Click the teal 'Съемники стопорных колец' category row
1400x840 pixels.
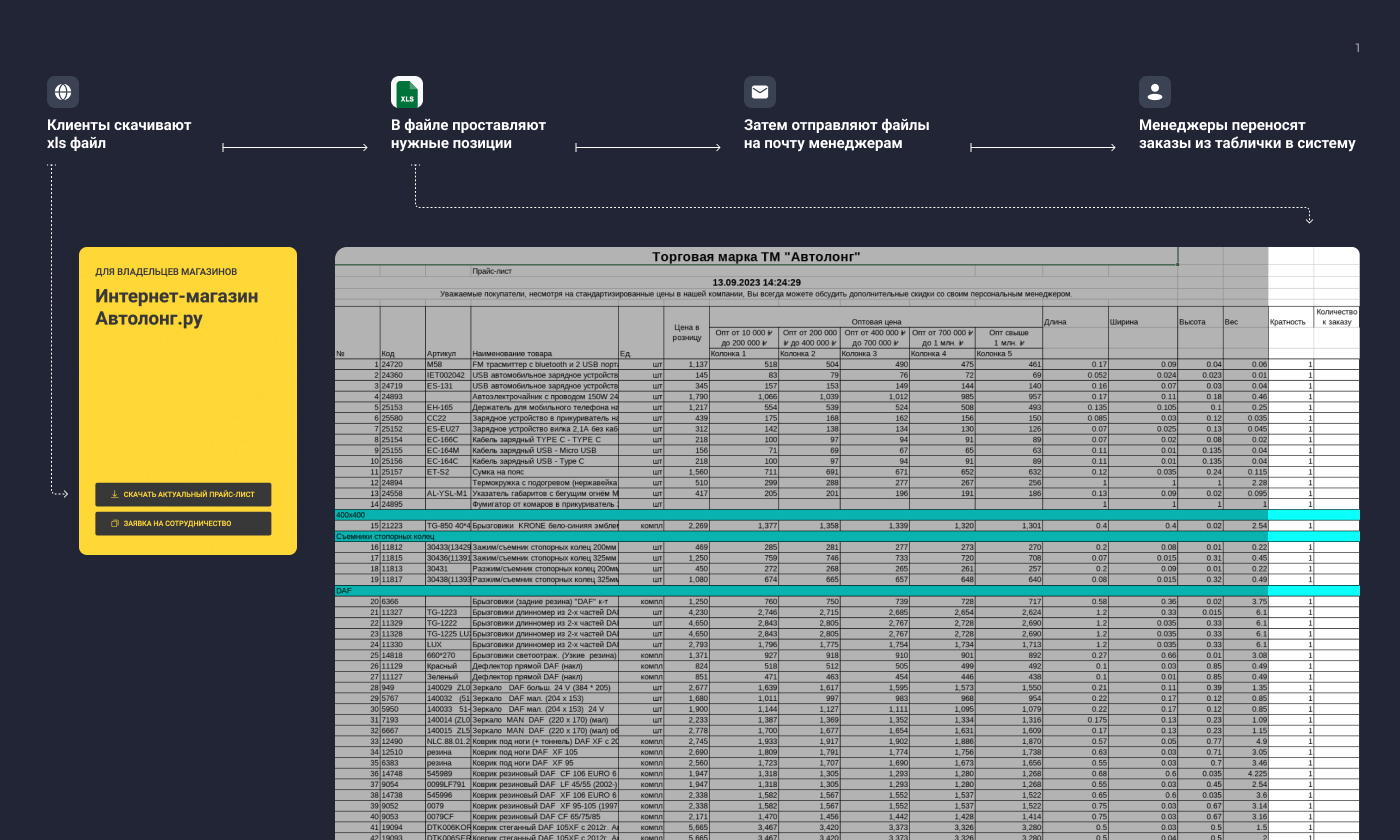[x=847, y=536]
